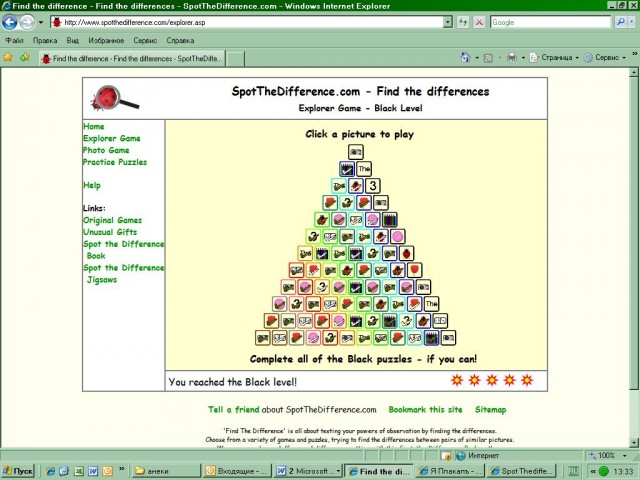The image size is (640, 480).
Task: Switch to the Входящие taskbar window
Action: click(238, 471)
